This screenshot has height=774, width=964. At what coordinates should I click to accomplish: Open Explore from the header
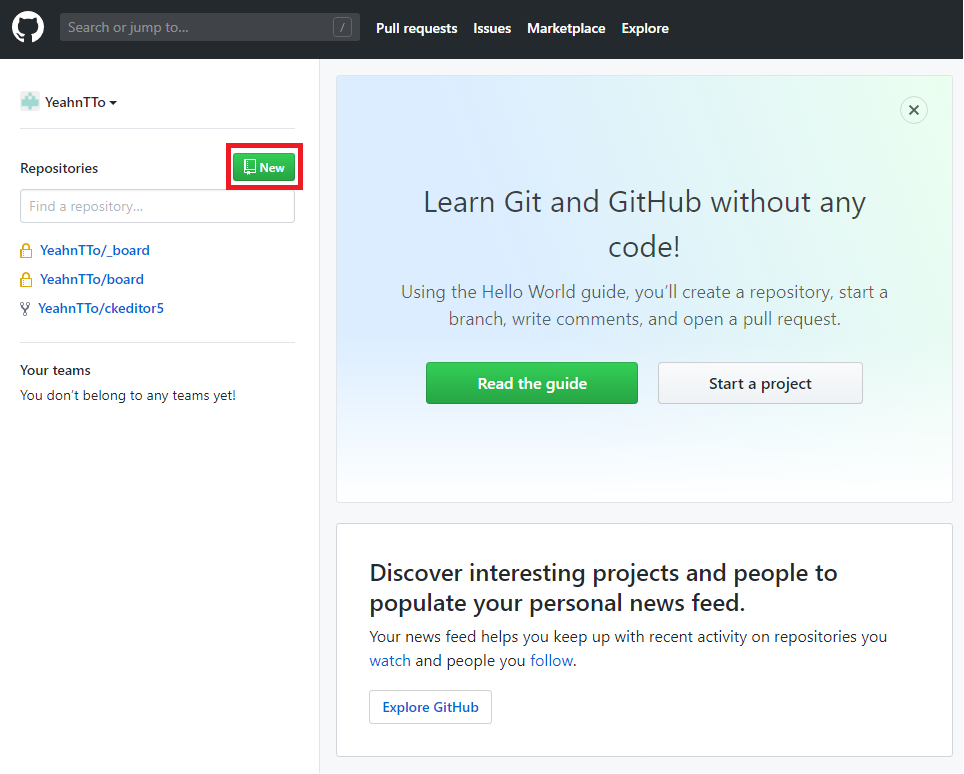pyautogui.click(x=645, y=28)
